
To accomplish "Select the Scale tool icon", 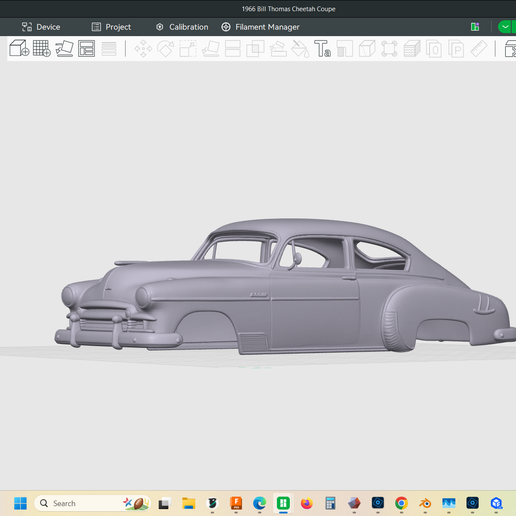I will [188, 49].
